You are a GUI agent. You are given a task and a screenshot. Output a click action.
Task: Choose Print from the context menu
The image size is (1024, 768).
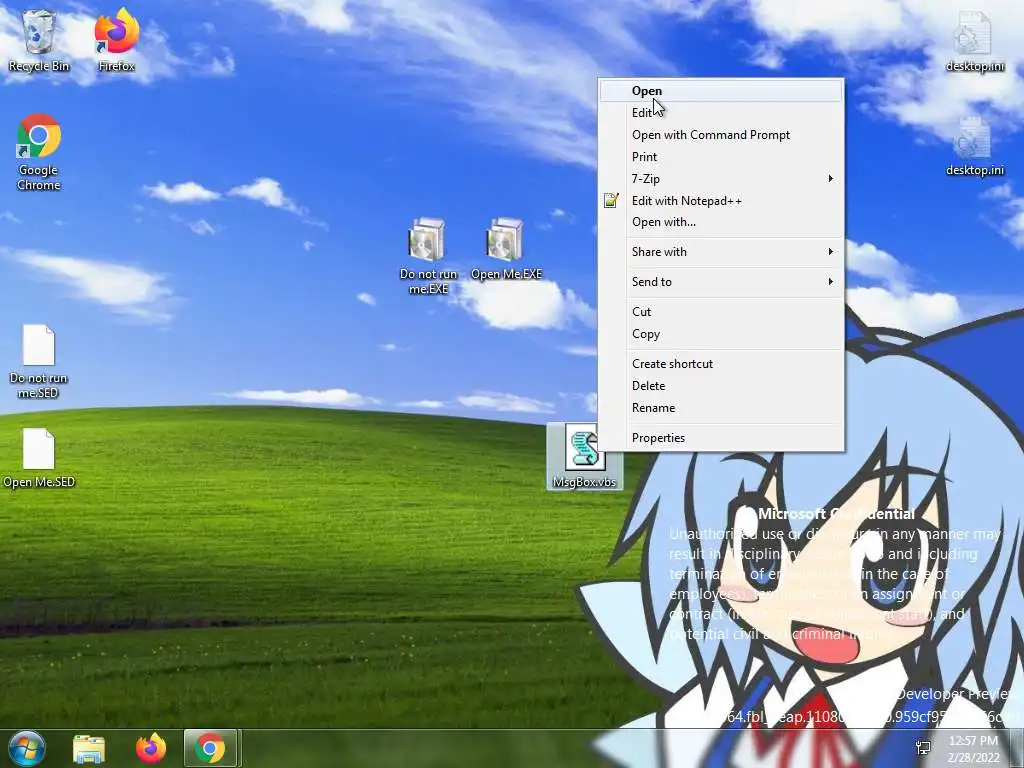pos(721,157)
